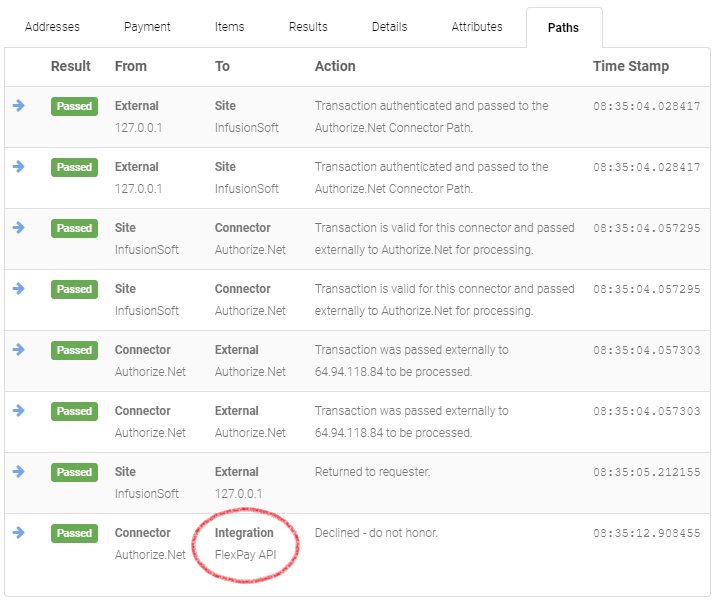Image resolution: width=715 pixels, height=602 pixels.
Task: Click the Passed badge on the Declined row
Action: pyautogui.click(x=74, y=533)
